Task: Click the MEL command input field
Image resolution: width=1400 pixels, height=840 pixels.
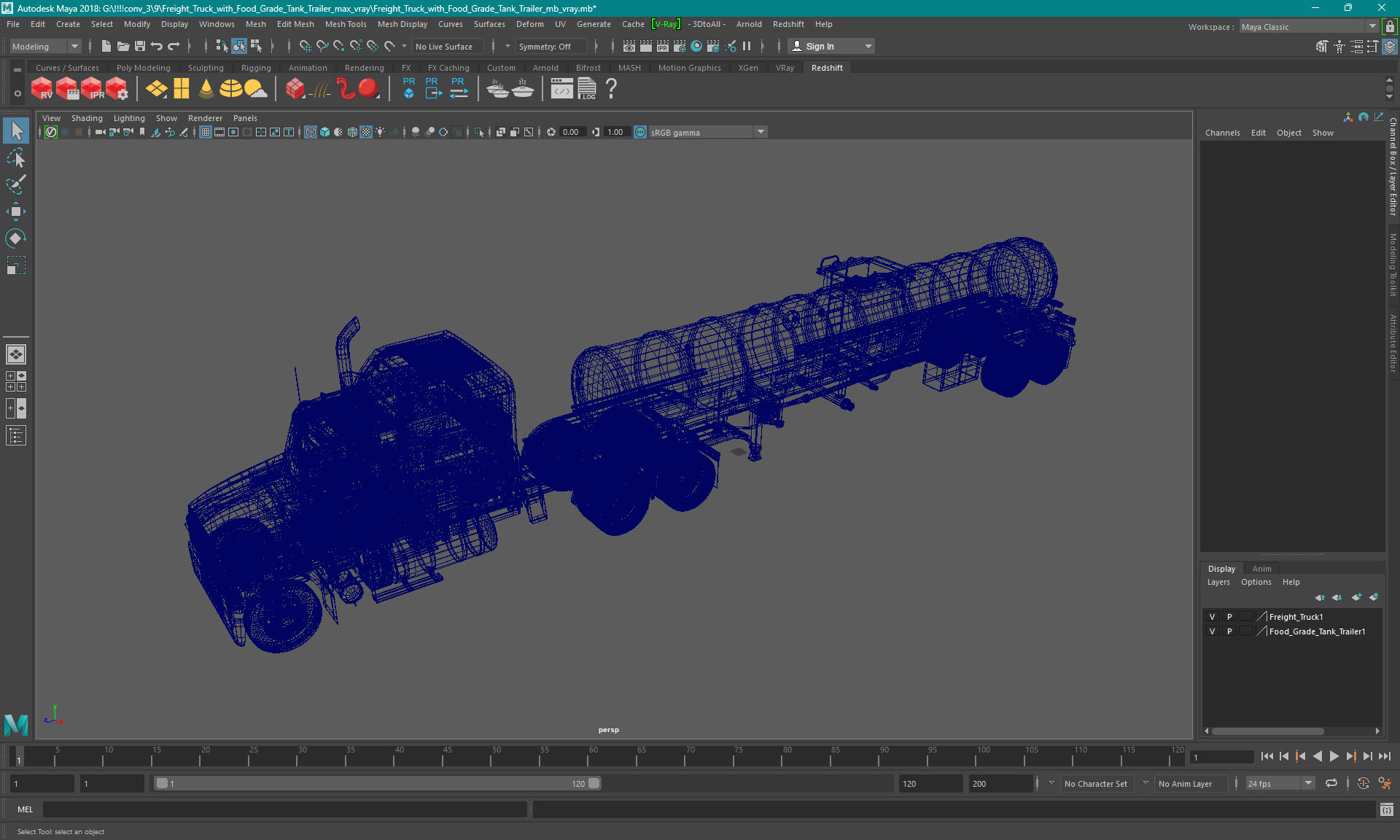Action: coord(284,809)
